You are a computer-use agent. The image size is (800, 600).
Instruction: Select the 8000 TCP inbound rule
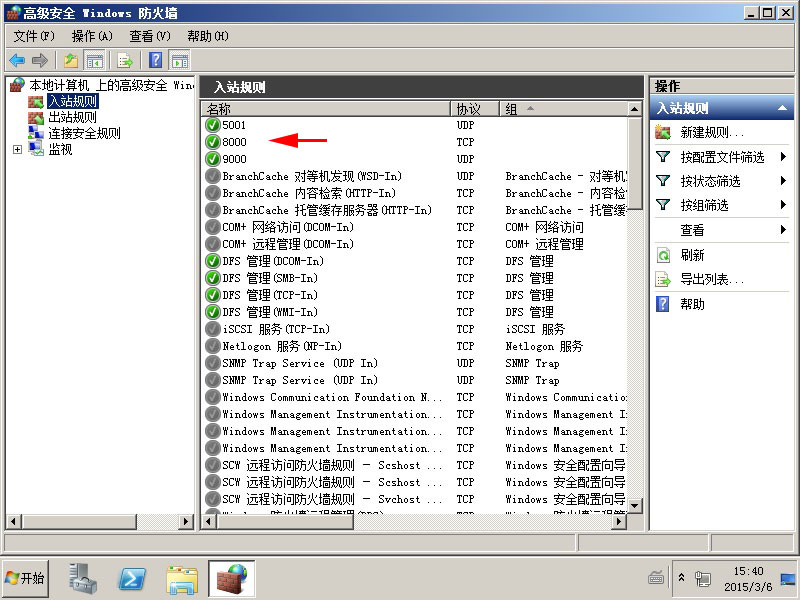[x=234, y=142]
